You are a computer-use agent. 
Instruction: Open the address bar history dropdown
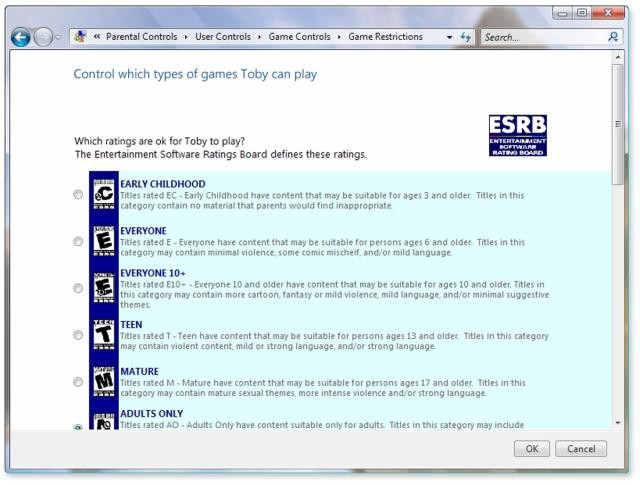coord(450,37)
